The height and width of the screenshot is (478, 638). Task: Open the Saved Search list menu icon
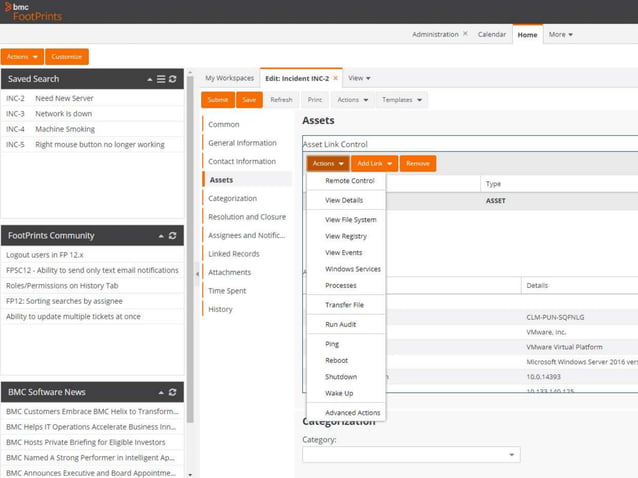click(161, 79)
